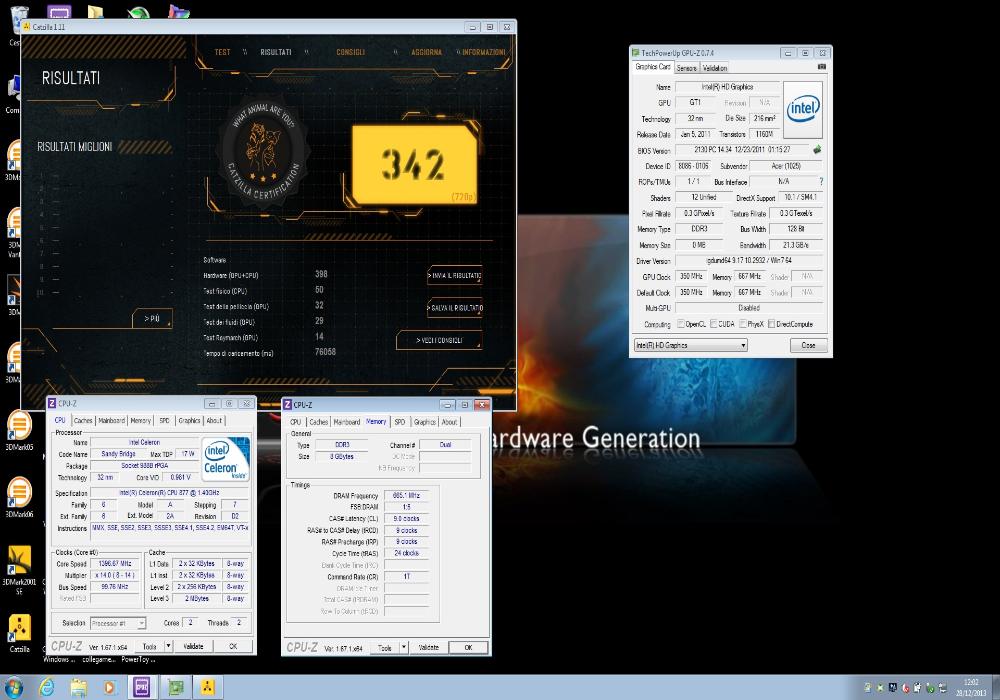Switch to the RISULTATI tab in Catzilla
The image size is (1000, 700).
[276, 52]
